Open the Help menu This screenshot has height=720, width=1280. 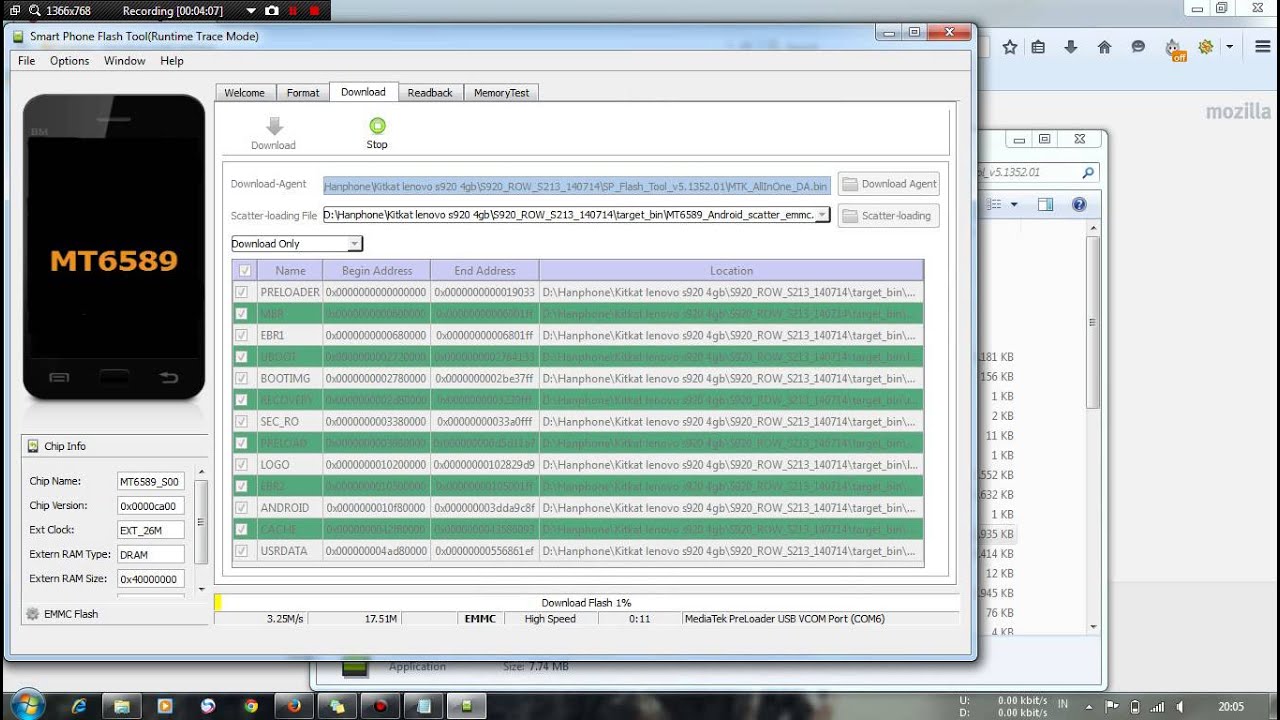click(x=172, y=61)
